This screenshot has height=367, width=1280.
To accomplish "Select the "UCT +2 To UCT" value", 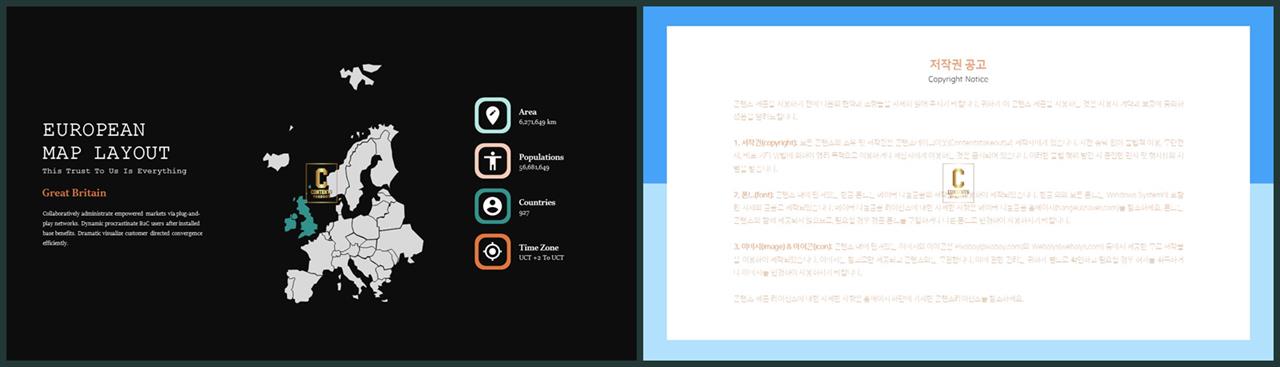I will [541, 258].
